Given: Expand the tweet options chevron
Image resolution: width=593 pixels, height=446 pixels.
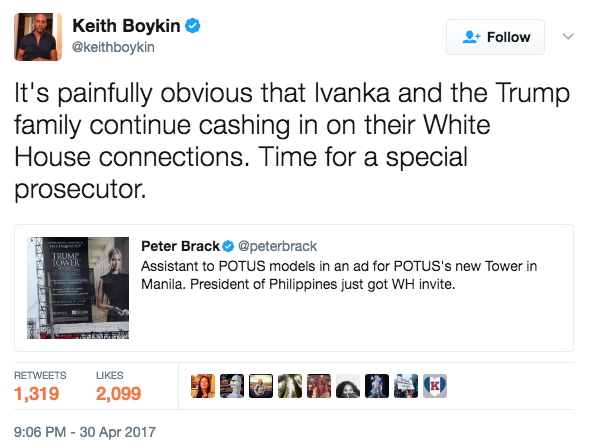Looking at the screenshot, I should coord(568,37).
